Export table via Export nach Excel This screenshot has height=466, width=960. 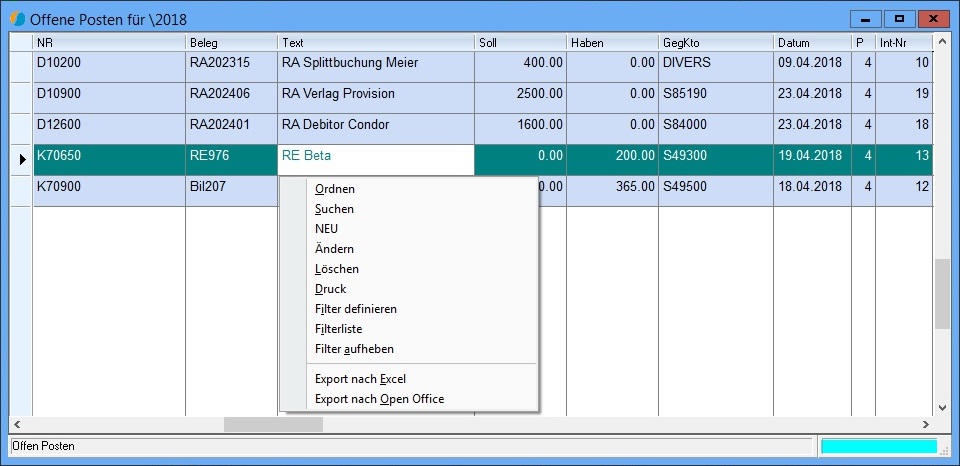360,379
